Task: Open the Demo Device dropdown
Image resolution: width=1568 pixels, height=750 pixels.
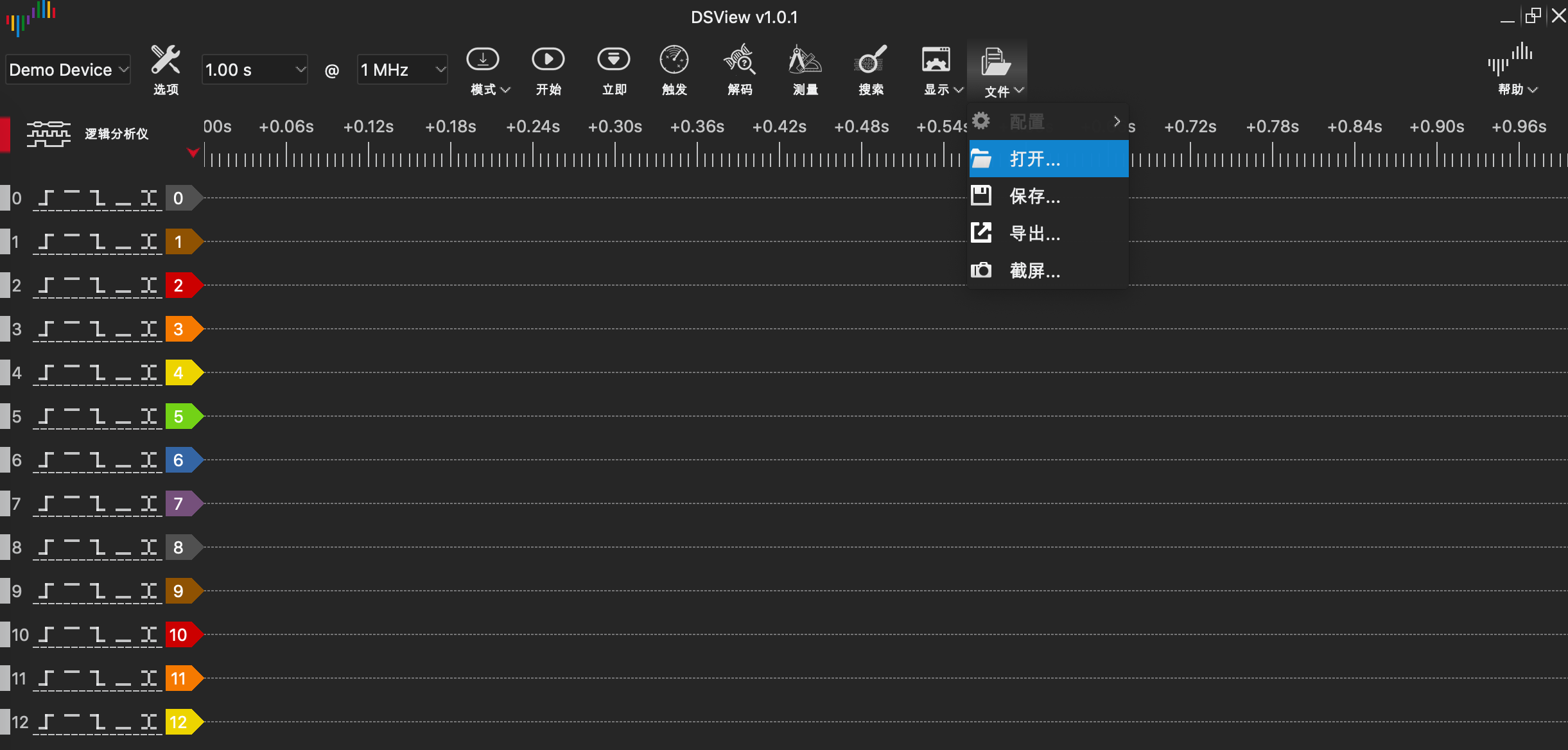Action: tap(67, 69)
